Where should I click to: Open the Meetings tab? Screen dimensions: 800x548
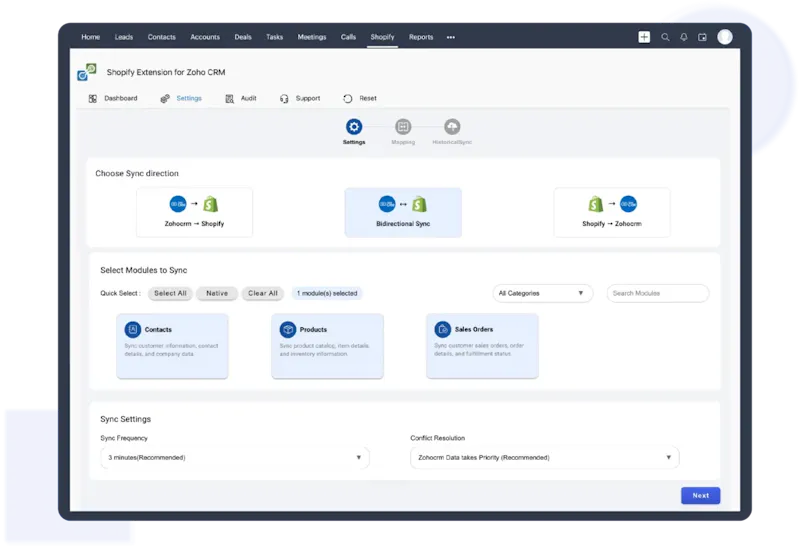tap(312, 37)
